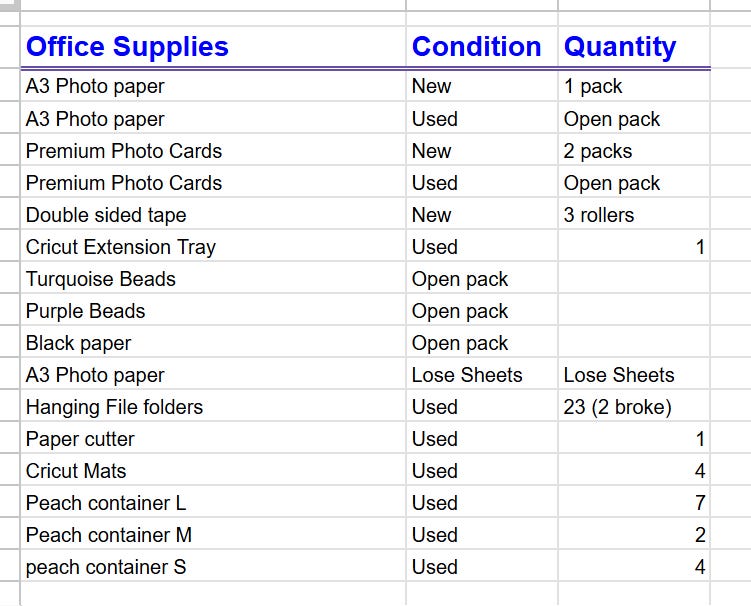Select the 1 pack quantity cell
The image size is (751, 606).
click(x=634, y=86)
